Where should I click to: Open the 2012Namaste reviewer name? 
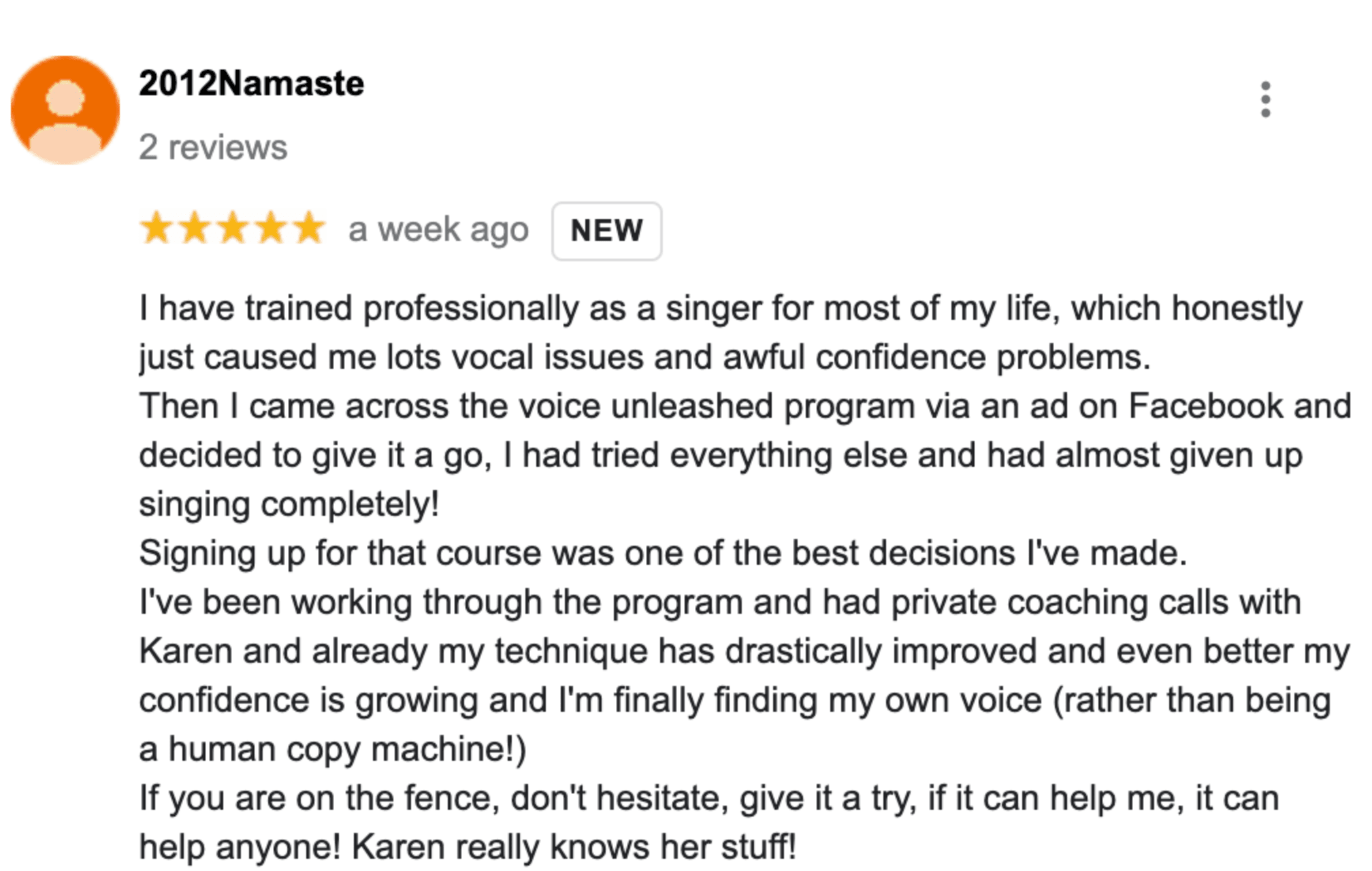click(x=251, y=84)
